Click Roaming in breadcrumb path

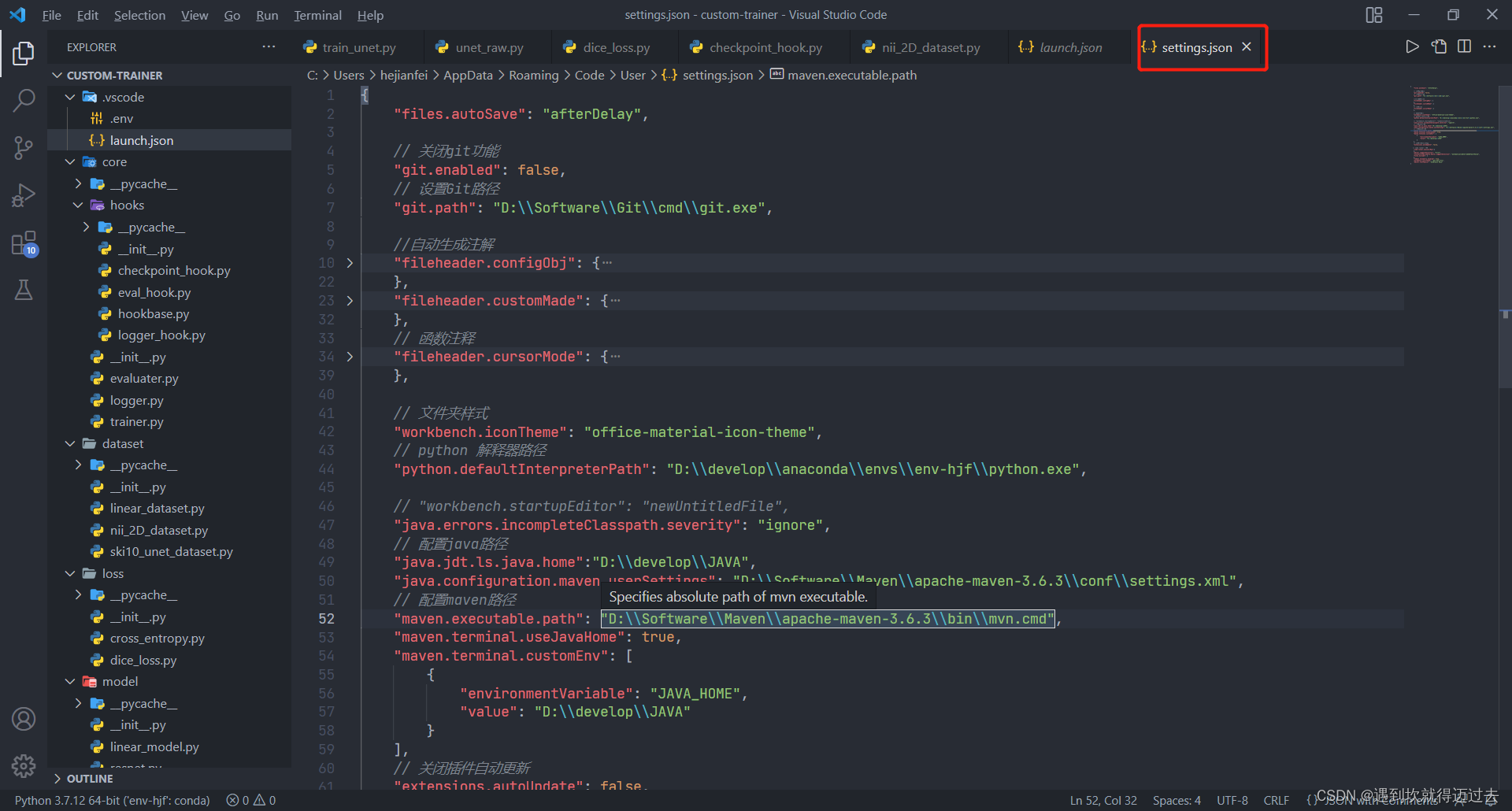click(533, 76)
